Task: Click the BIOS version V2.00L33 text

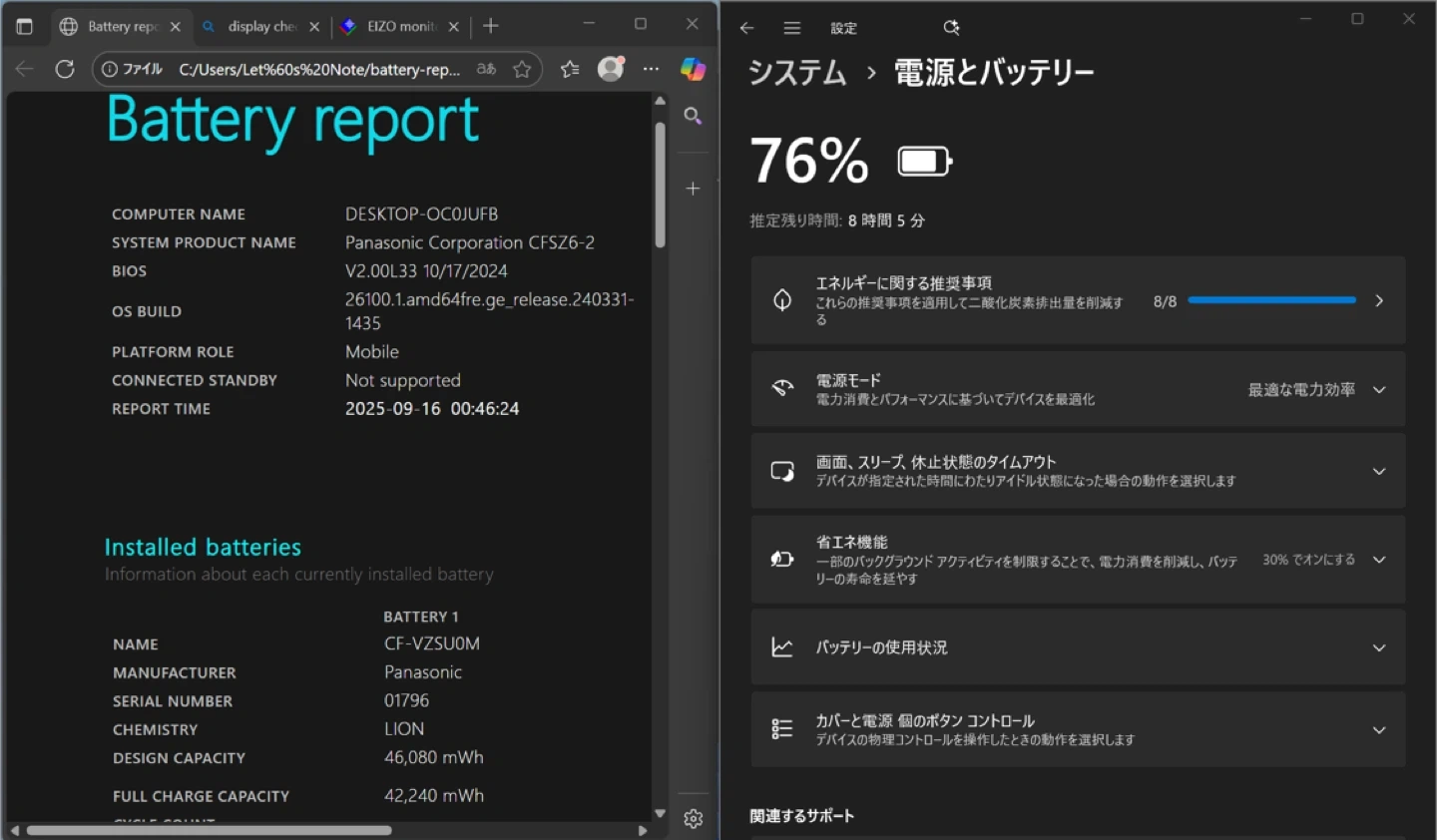Action: (426, 270)
